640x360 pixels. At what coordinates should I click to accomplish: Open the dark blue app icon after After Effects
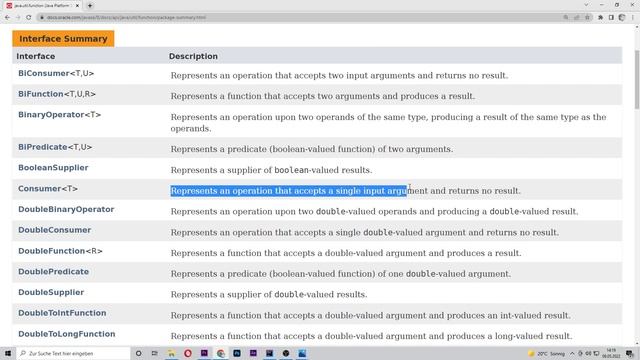tap(269, 353)
